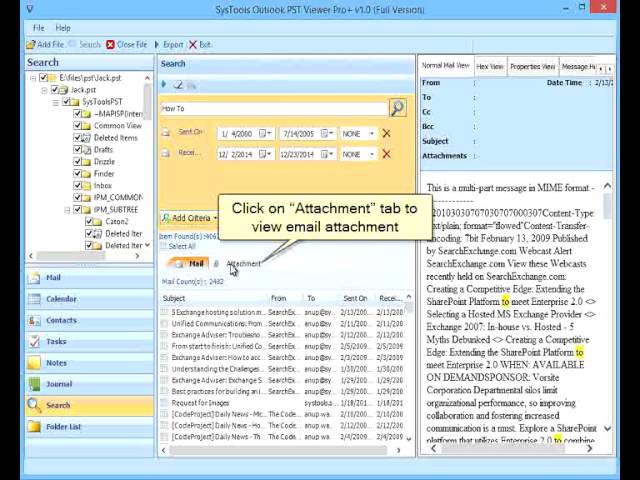Open Contacts section in navigation pane
640x480 pixels.
coord(90,320)
